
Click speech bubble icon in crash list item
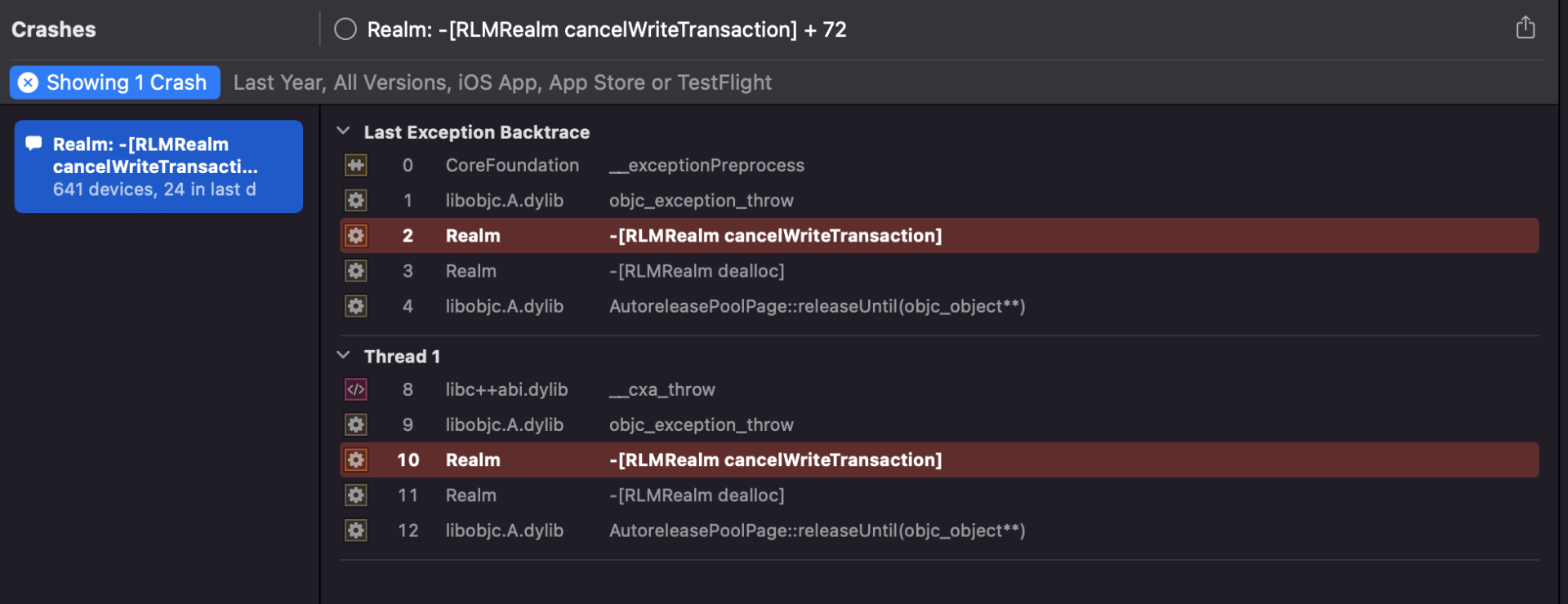click(33, 144)
